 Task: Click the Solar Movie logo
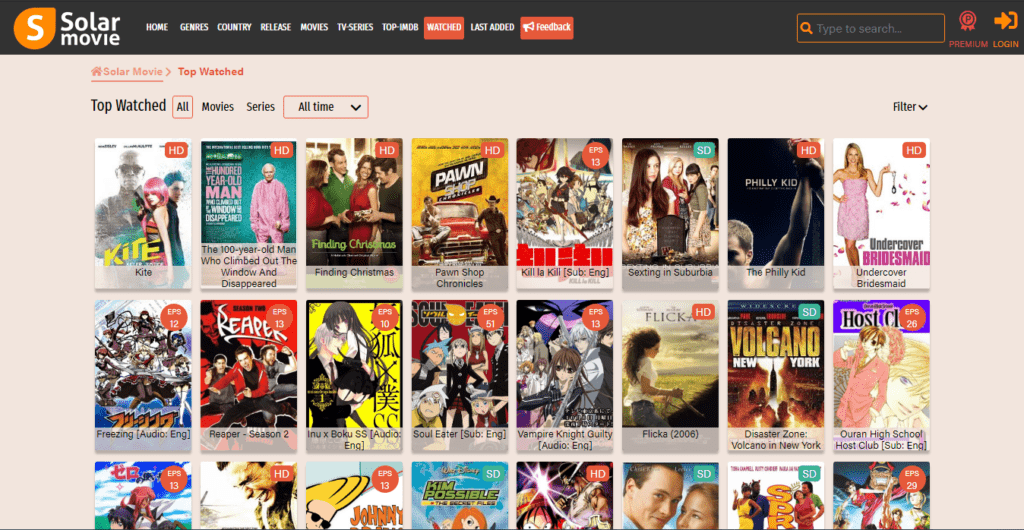(67, 27)
